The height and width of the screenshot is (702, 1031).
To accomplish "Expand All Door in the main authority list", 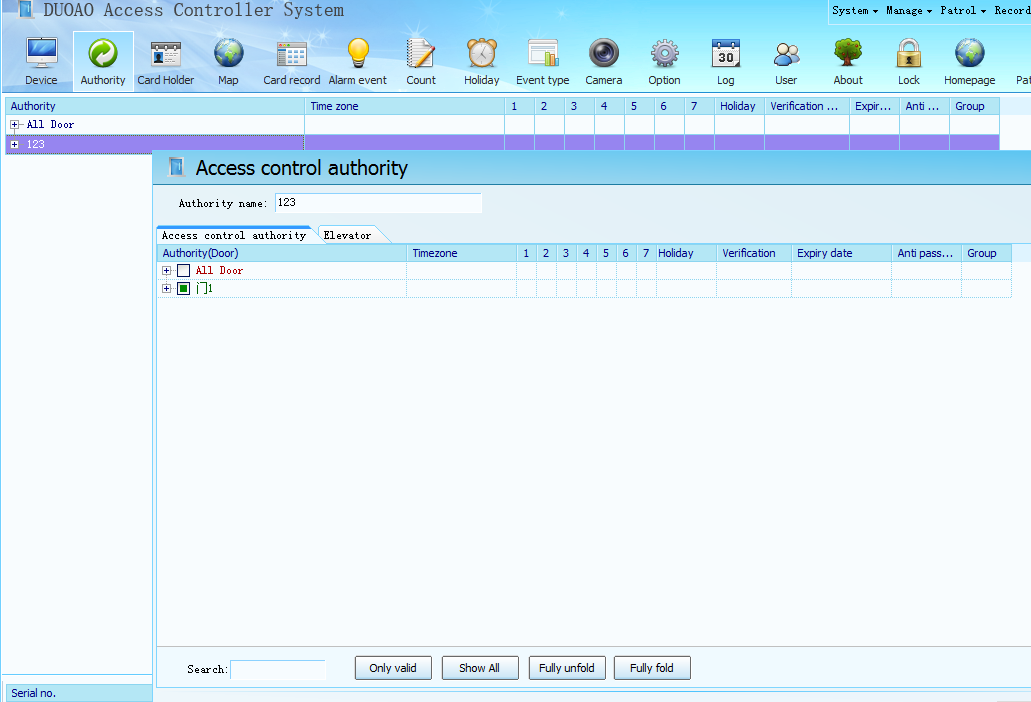I will click(x=14, y=125).
